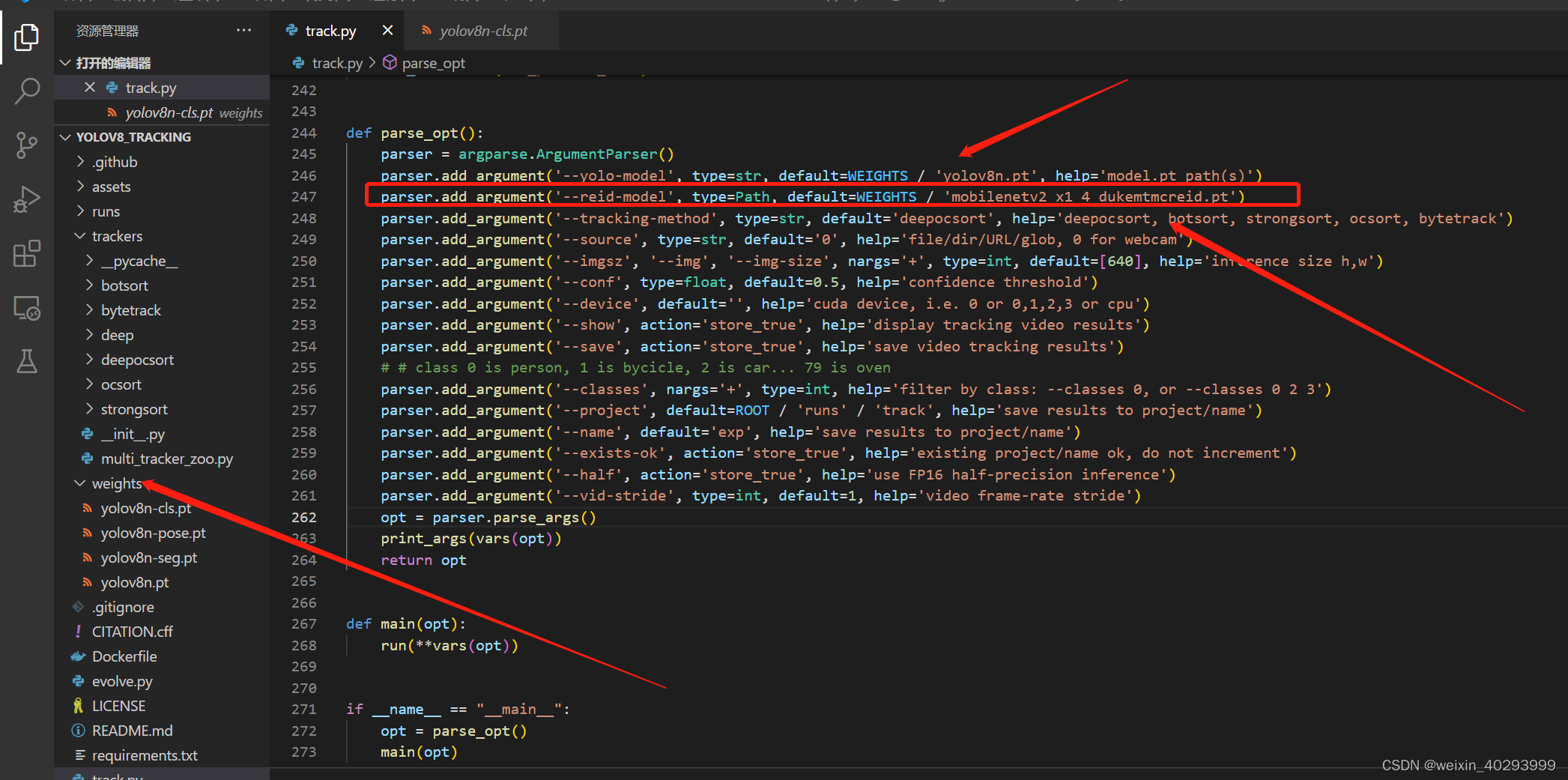Expand the assets folder
The height and width of the screenshot is (780, 1568).
(111, 187)
